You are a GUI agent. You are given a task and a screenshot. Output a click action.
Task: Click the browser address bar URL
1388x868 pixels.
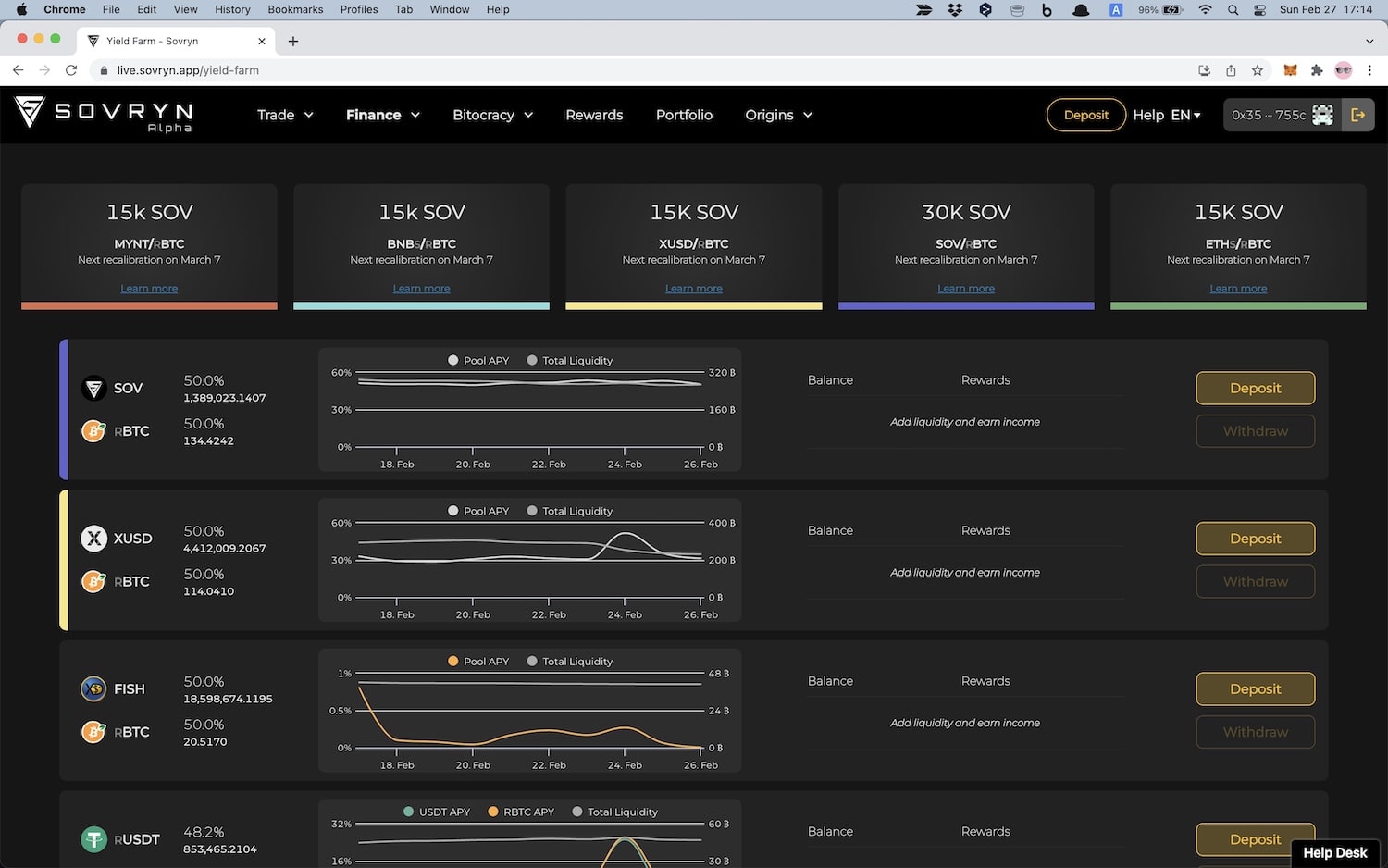pyautogui.click(x=188, y=70)
